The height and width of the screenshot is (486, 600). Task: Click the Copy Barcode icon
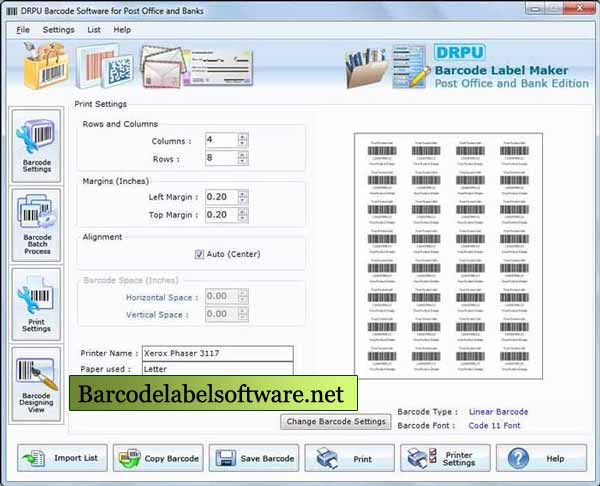click(x=129, y=458)
